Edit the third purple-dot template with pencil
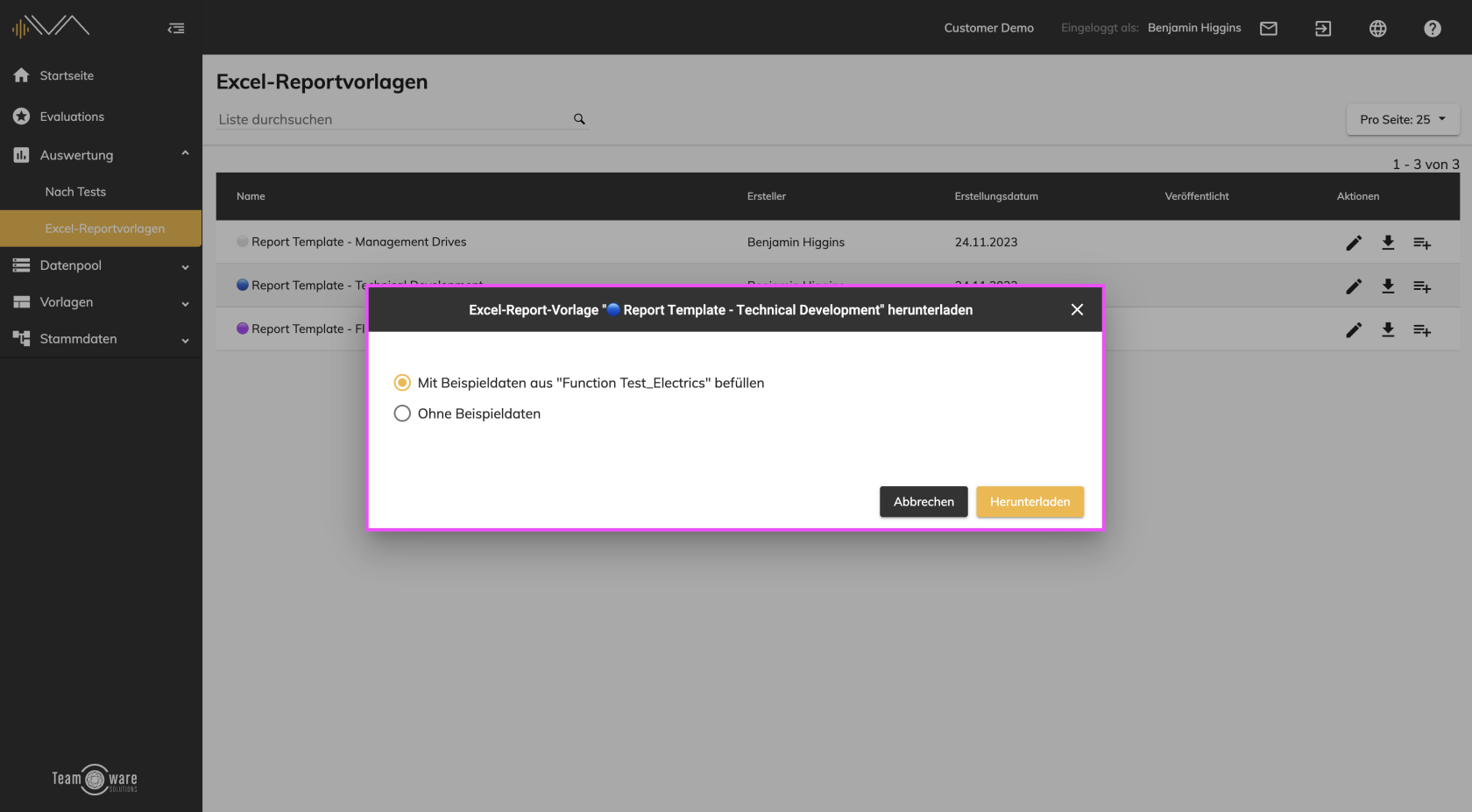This screenshot has height=812, width=1472. click(x=1354, y=330)
